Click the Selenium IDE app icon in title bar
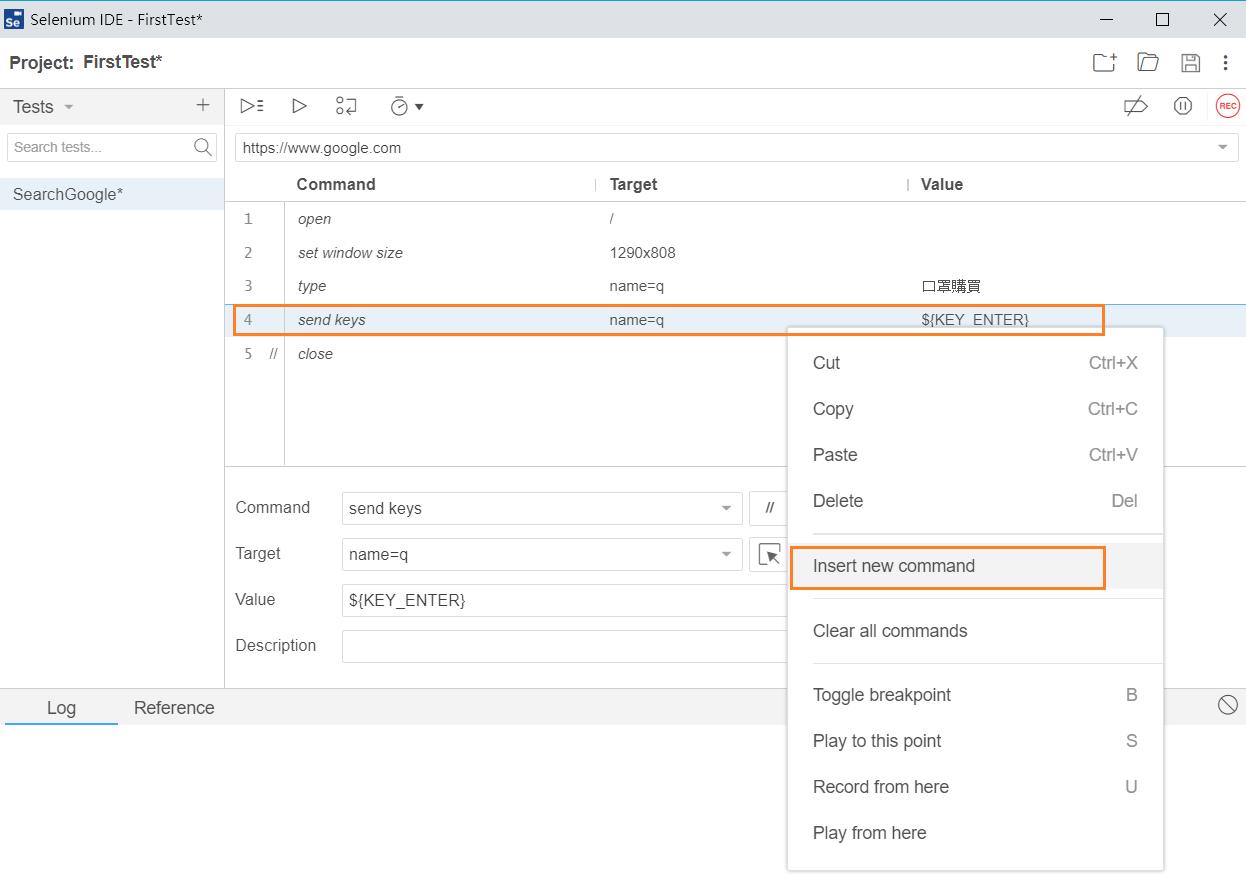The width and height of the screenshot is (1246, 884). click(14, 20)
